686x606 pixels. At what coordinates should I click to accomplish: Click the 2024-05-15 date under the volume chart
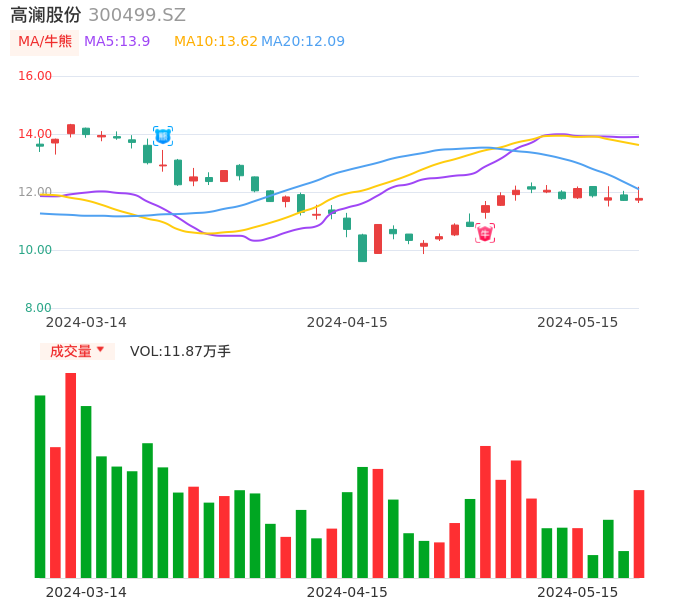[578, 592]
